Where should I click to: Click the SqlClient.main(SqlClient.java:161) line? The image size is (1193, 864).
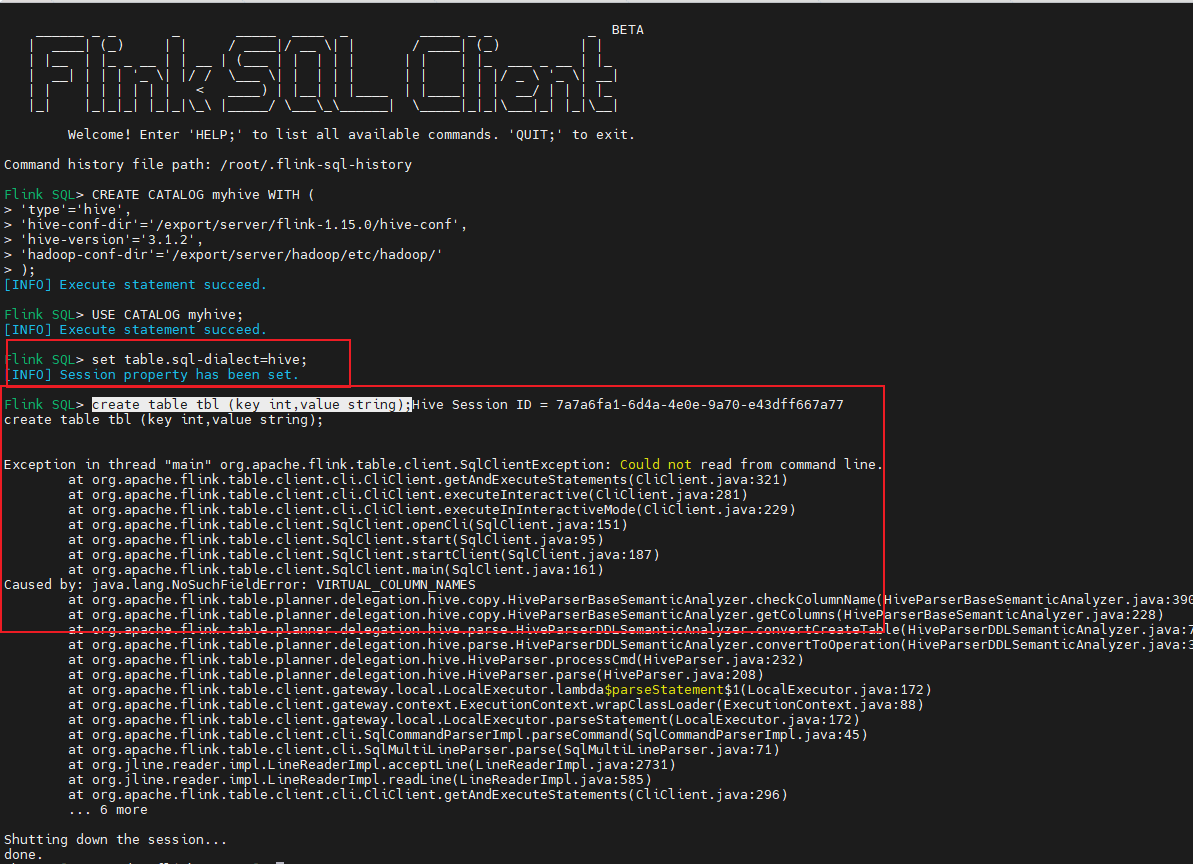pyautogui.click(x=336, y=570)
